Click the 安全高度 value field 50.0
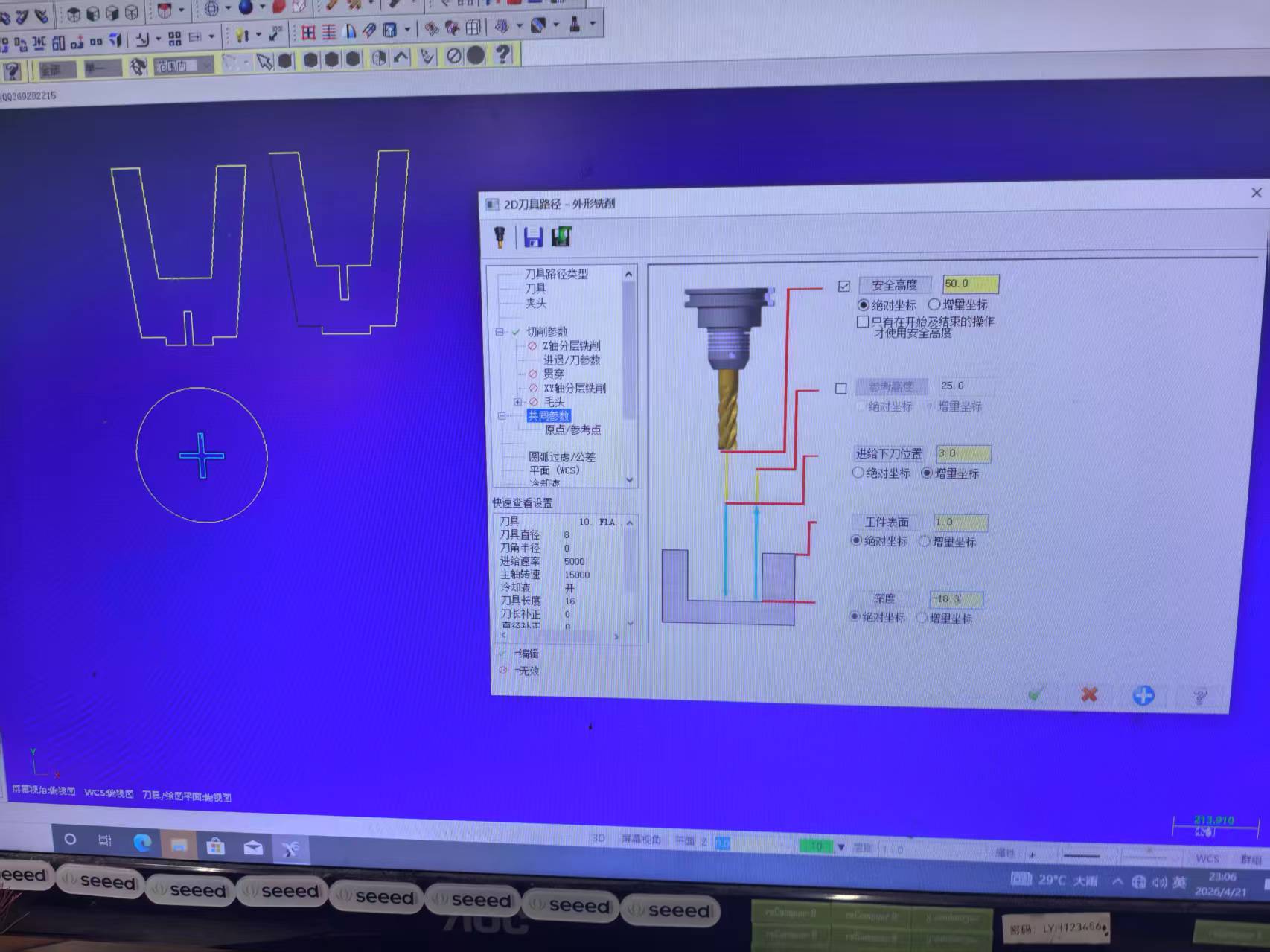Viewport: 1270px width, 952px height. tap(971, 284)
